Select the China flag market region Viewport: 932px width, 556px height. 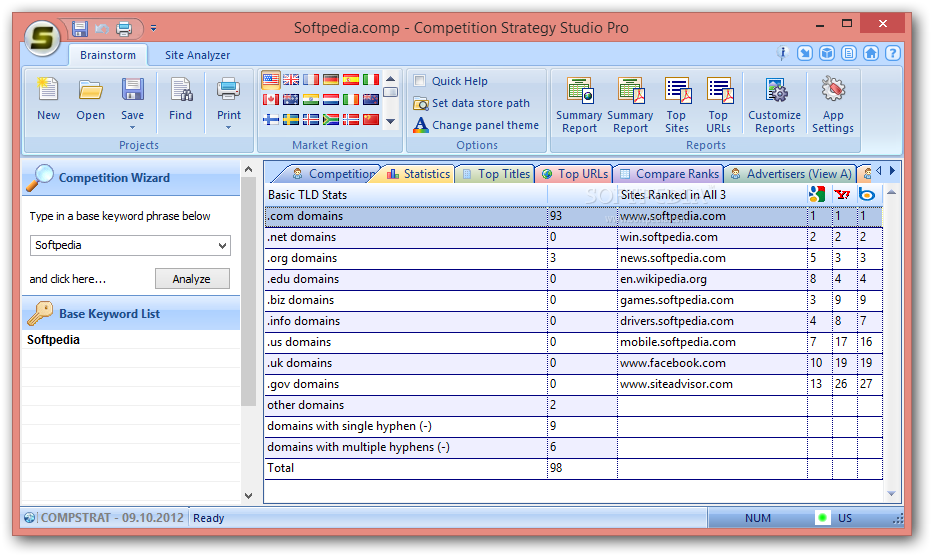click(371, 120)
